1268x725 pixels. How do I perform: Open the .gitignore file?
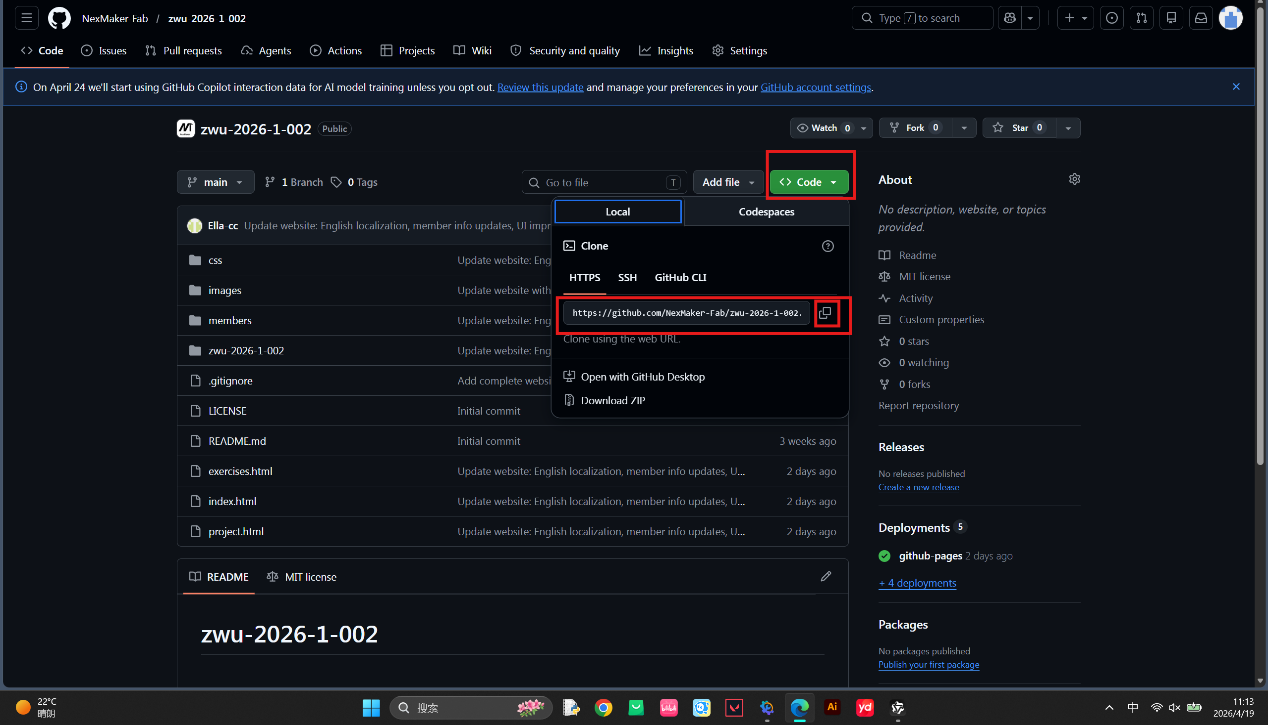pyautogui.click(x=230, y=381)
